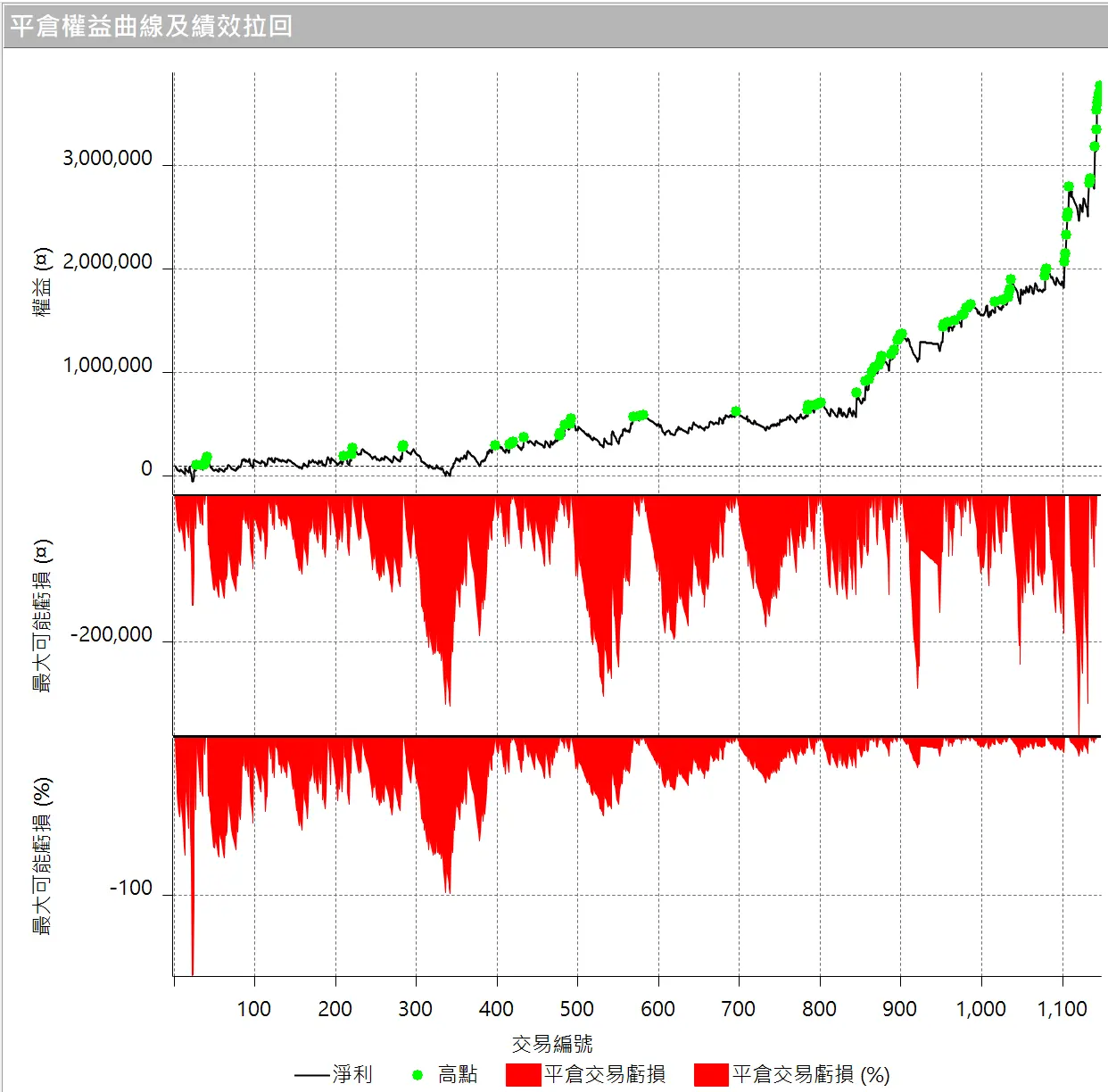Click x-axis tick label 400
This screenshot has height=1092, width=1108.
(x=497, y=1009)
